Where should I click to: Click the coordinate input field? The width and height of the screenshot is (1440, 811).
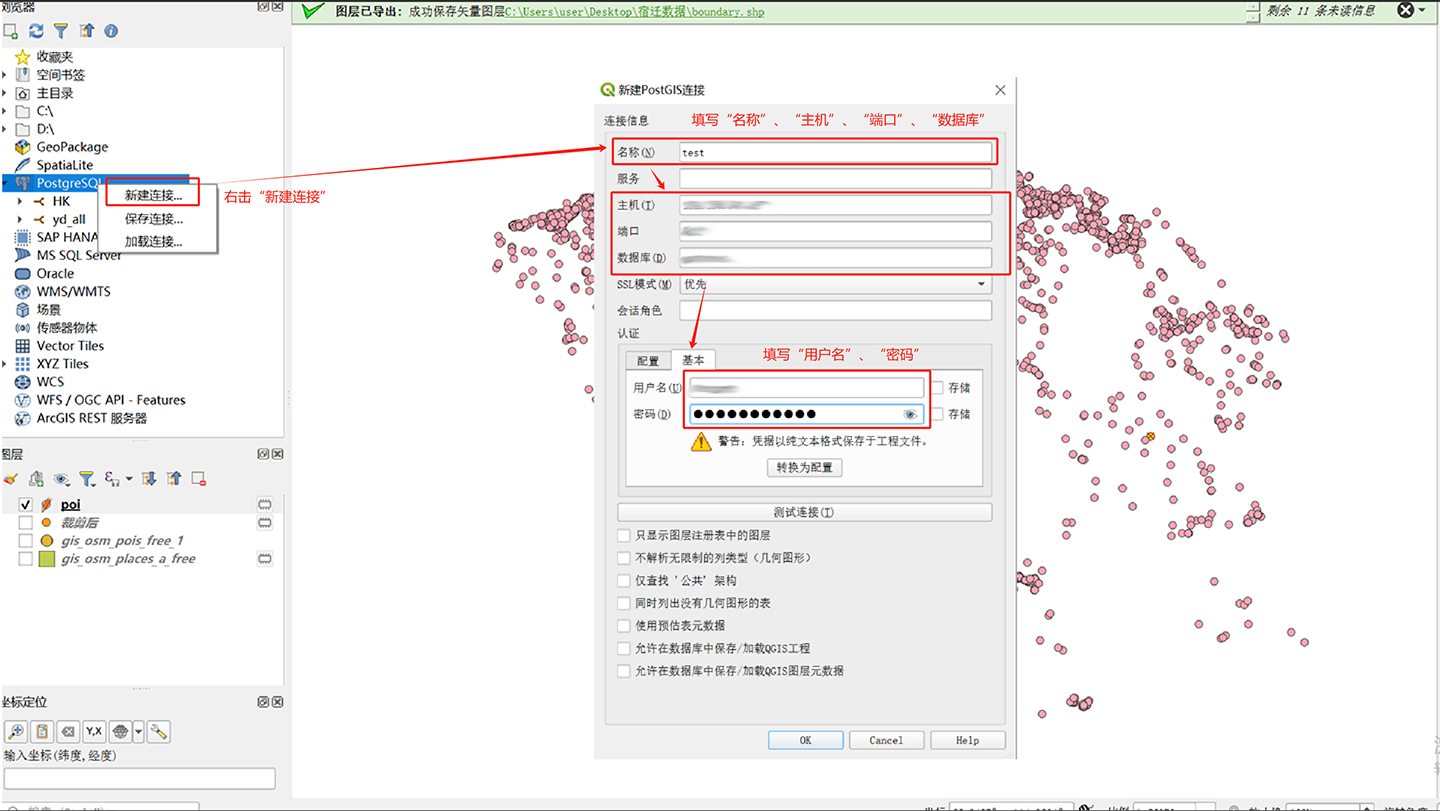click(140, 778)
